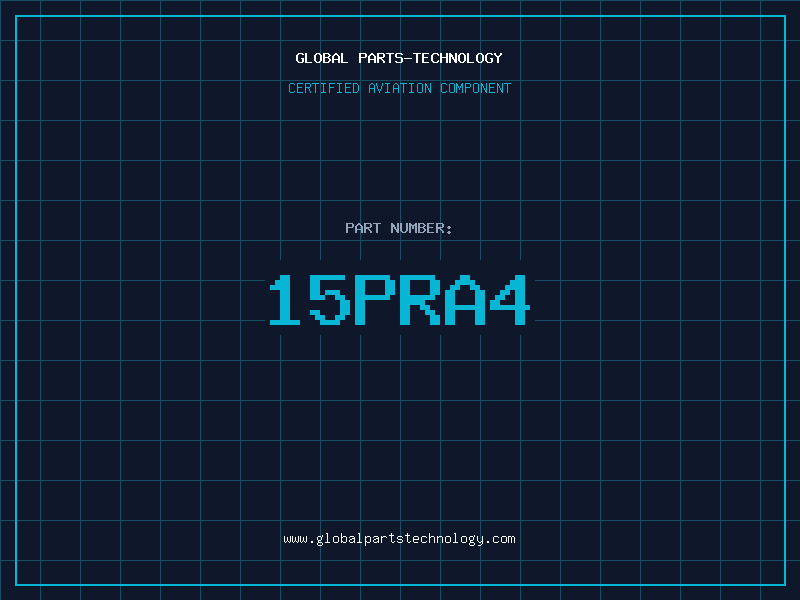
Task: Select the letter R in part number
Action: pyautogui.click(x=420, y=300)
